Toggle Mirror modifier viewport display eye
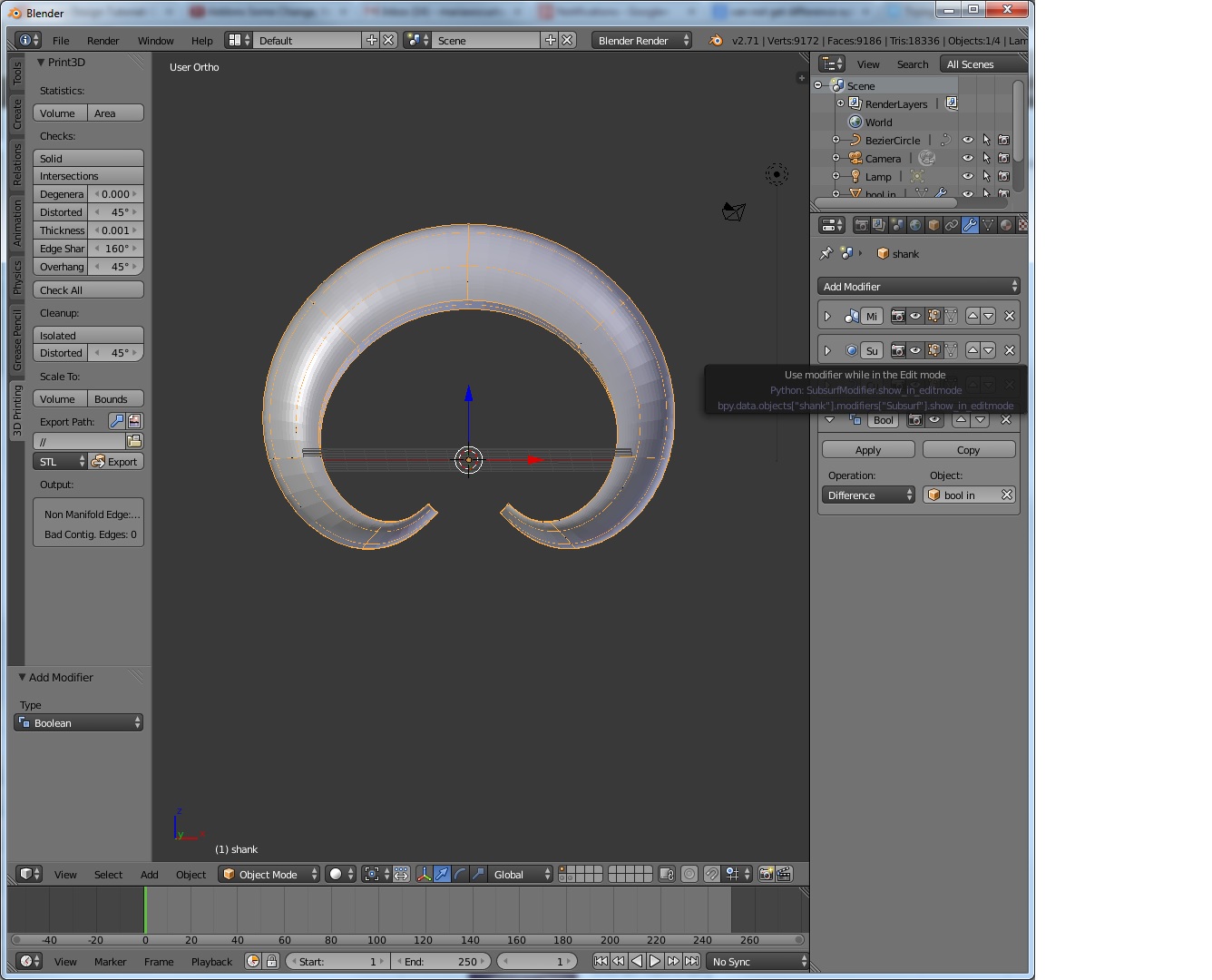Image resolution: width=1212 pixels, height=980 pixels. click(x=915, y=316)
